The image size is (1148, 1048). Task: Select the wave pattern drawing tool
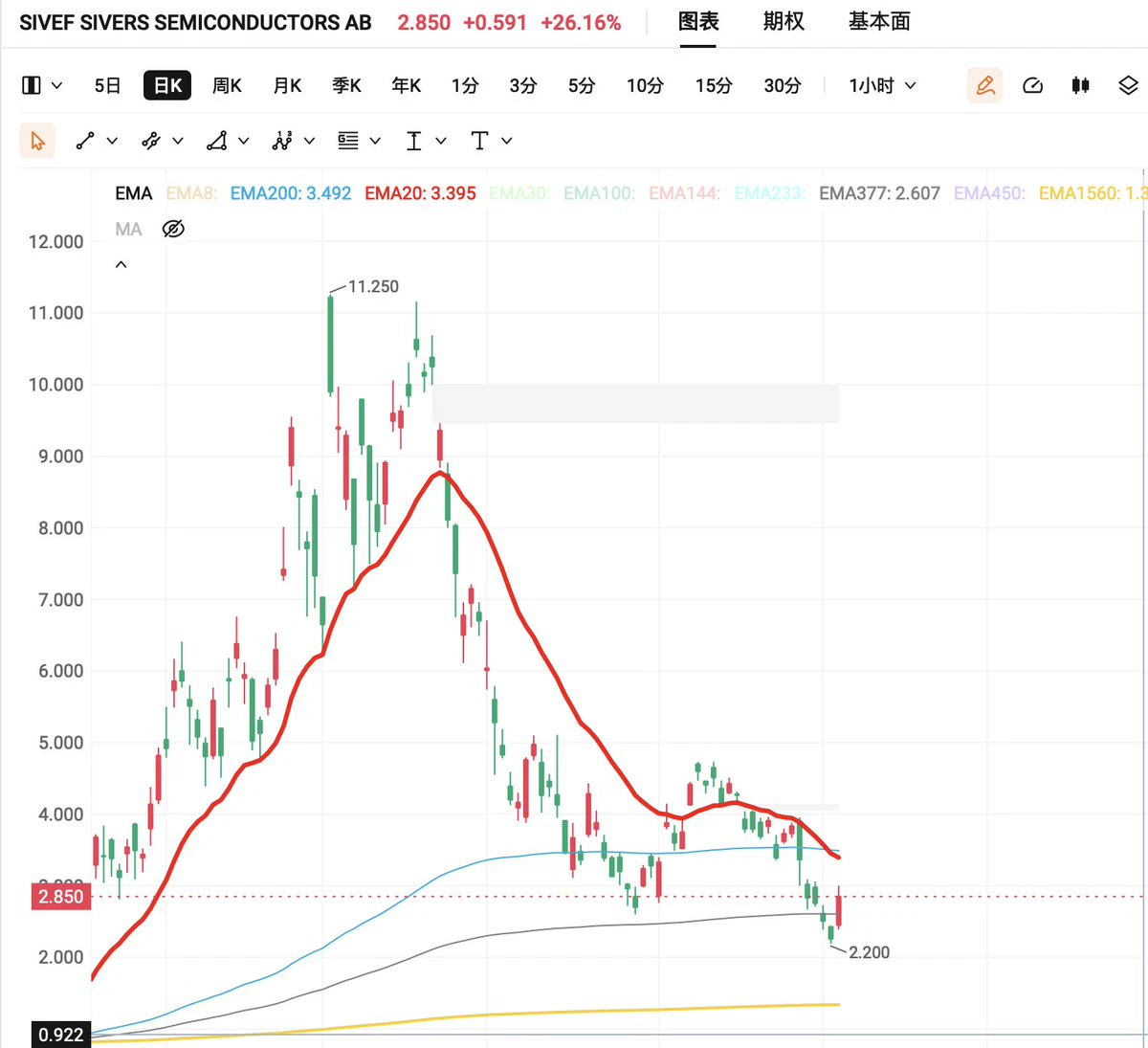[281, 141]
